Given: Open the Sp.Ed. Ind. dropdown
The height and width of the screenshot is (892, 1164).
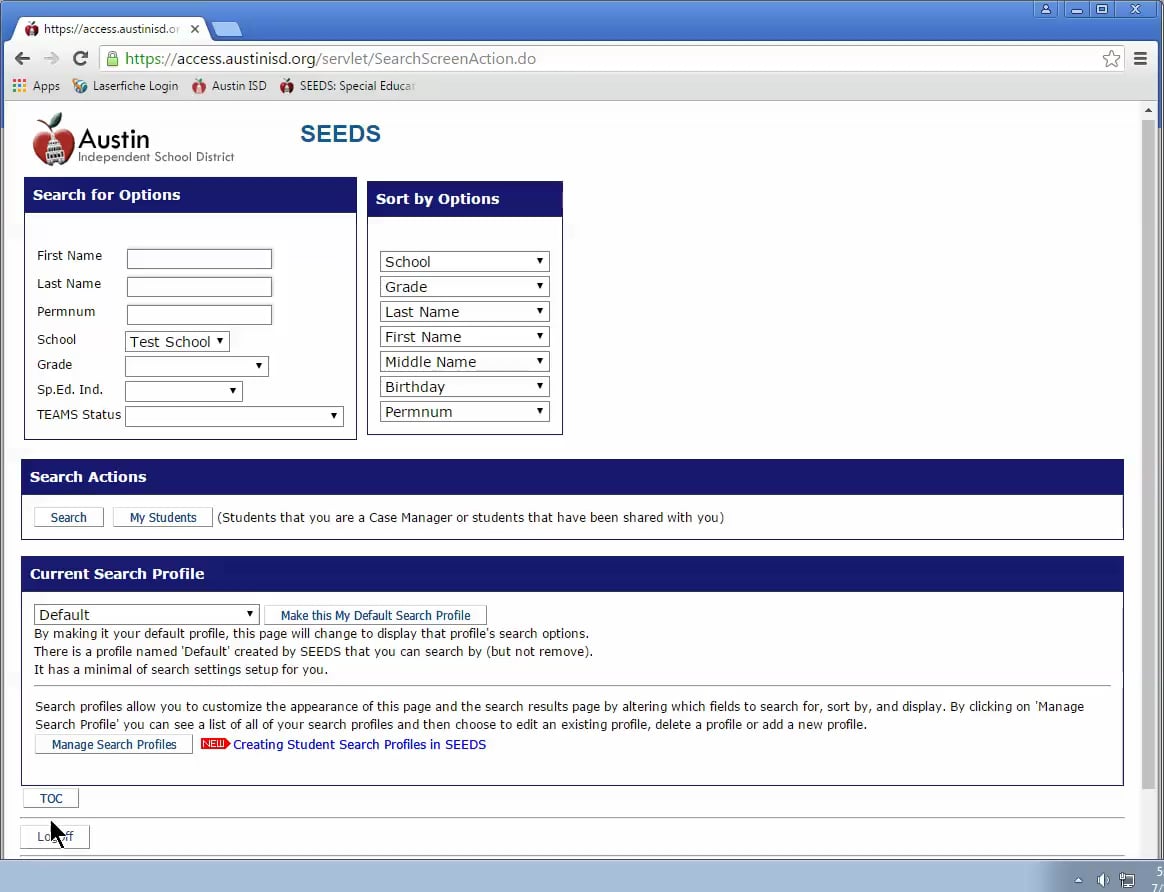Looking at the screenshot, I should click(x=184, y=391).
